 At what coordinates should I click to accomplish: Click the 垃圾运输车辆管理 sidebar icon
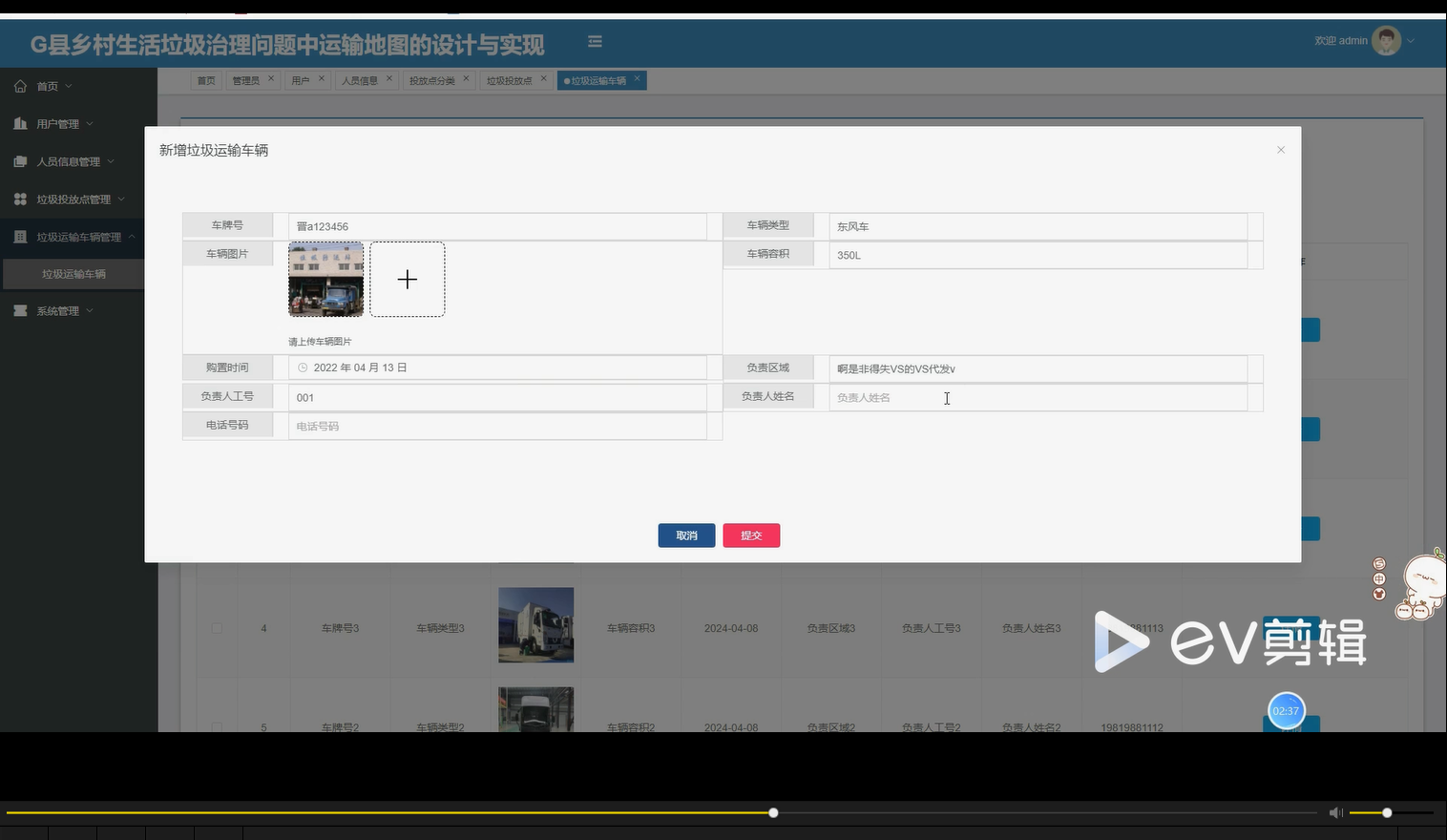pyautogui.click(x=20, y=237)
